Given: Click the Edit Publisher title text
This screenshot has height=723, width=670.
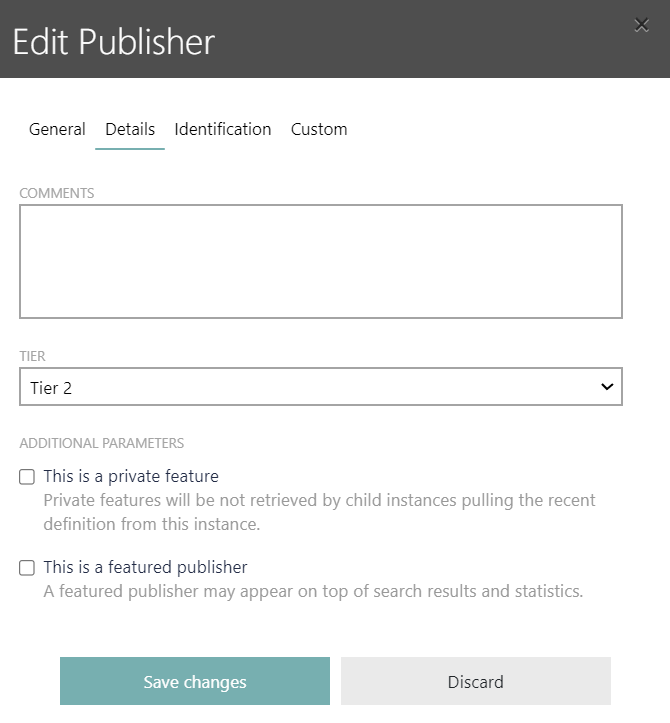Looking at the screenshot, I should point(114,42).
